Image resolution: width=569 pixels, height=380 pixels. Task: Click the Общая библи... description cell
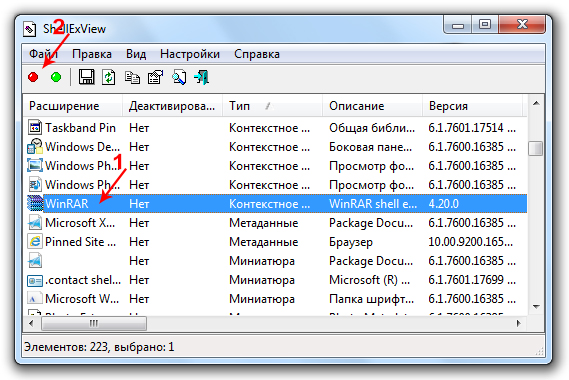click(372, 128)
